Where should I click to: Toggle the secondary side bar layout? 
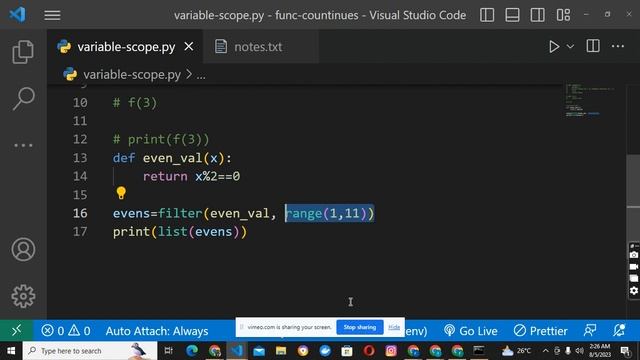click(x=538, y=15)
